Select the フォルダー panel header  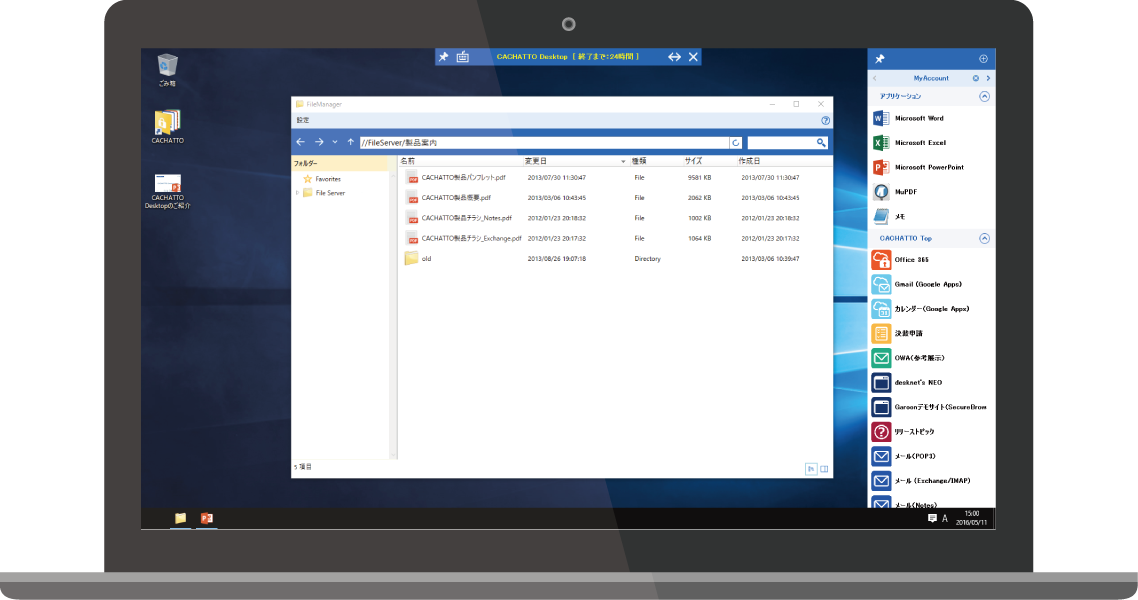tap(340, 163)
